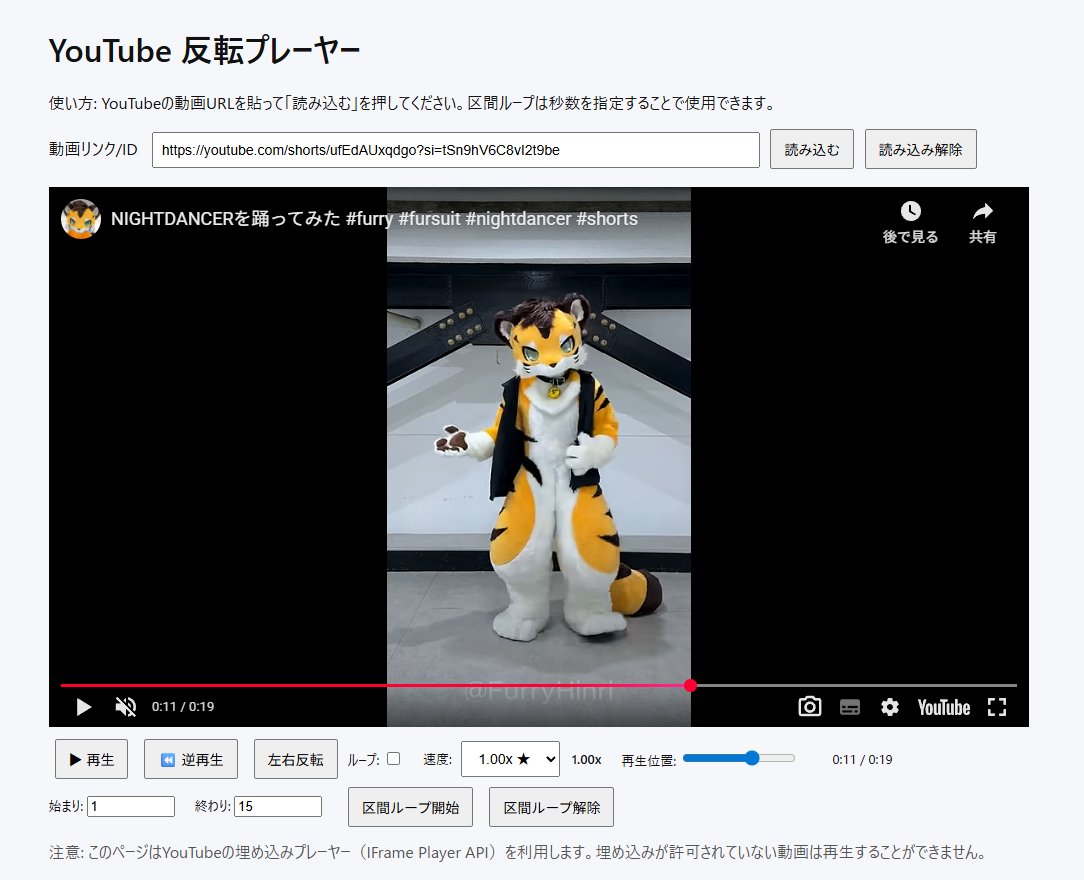
Task: Click the Watch Later clock icon
Action: (x=910, y=211)
